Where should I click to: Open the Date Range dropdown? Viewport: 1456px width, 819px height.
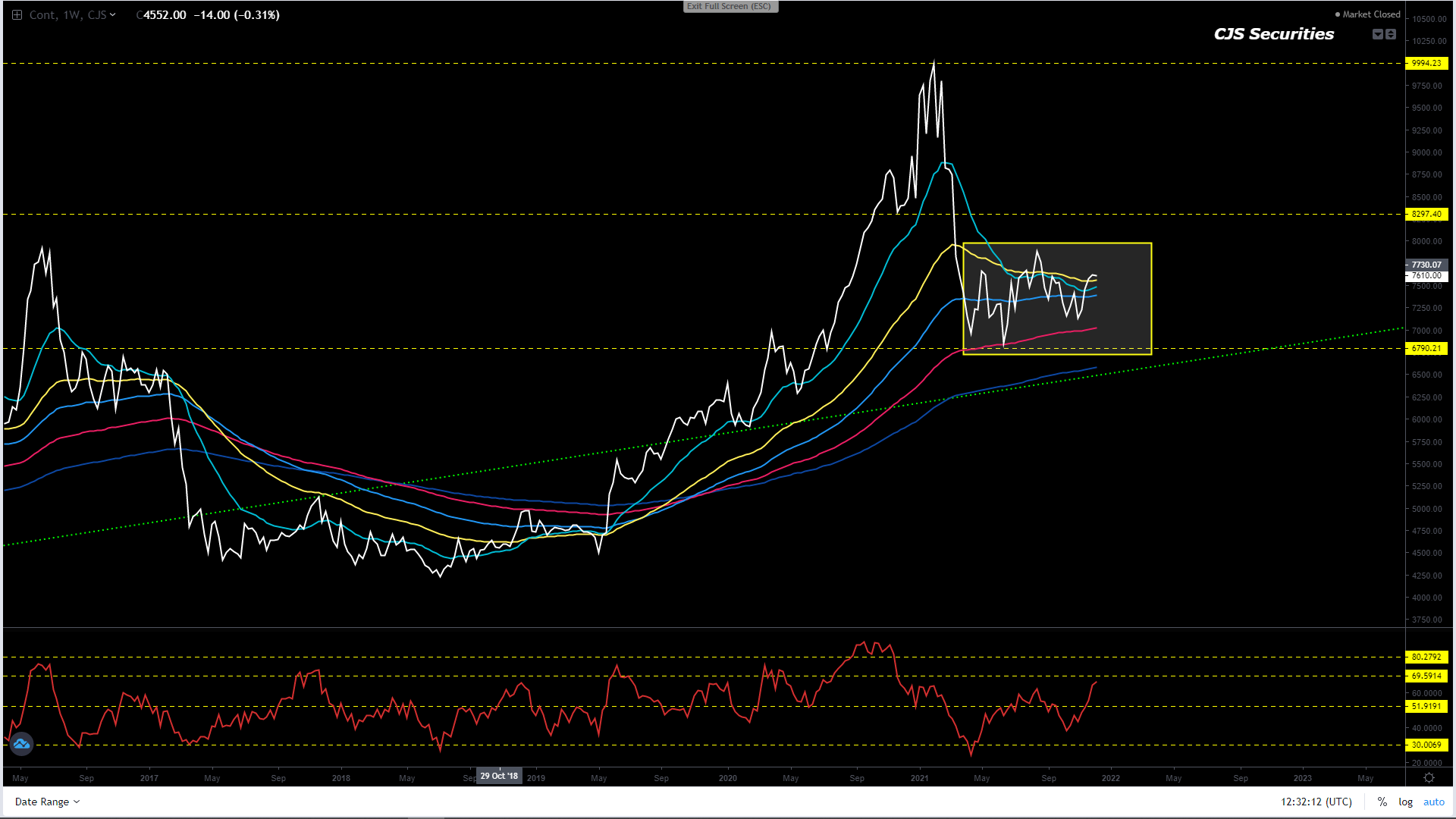(x=47, y=802)
